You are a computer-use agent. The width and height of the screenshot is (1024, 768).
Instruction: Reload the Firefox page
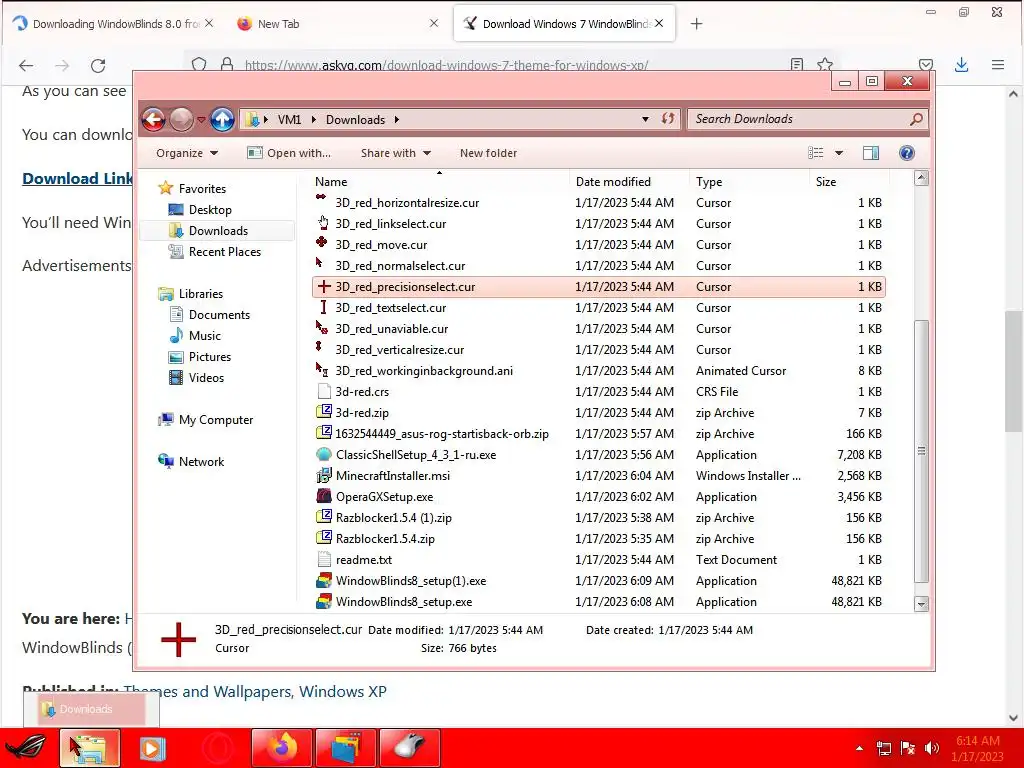(98, 65)
